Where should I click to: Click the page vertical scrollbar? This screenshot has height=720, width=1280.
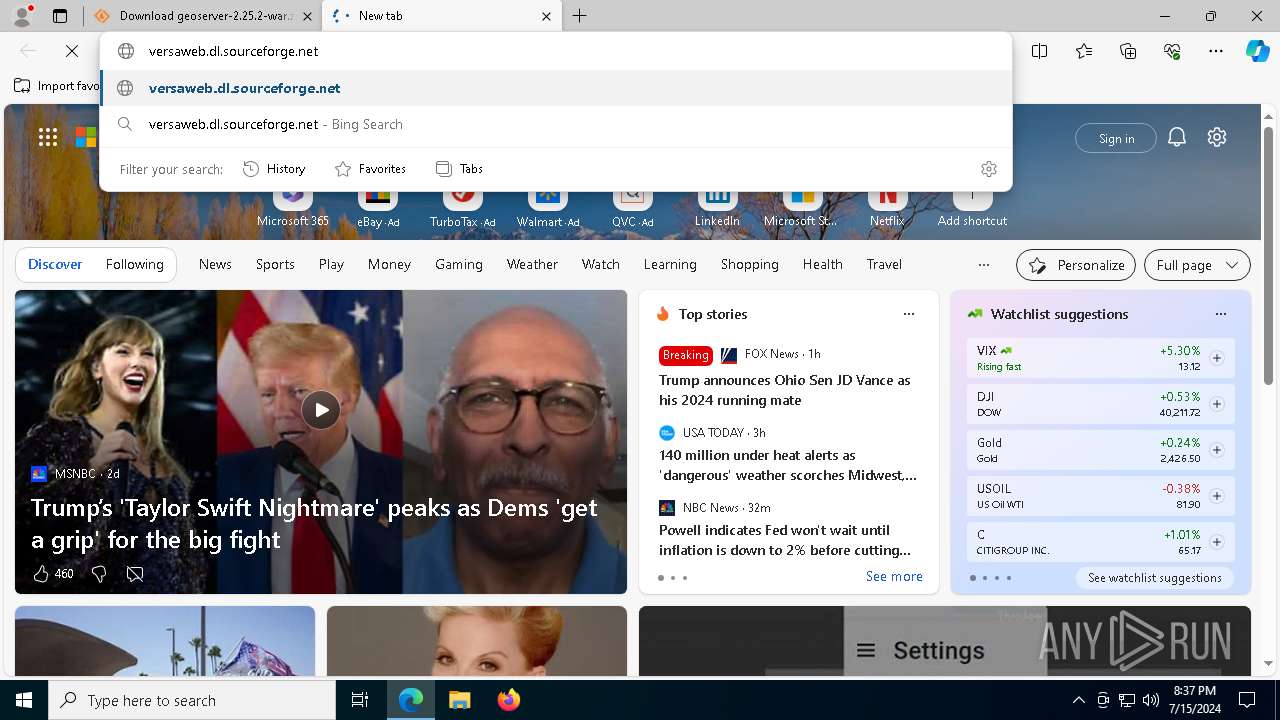pos(1269,255)
